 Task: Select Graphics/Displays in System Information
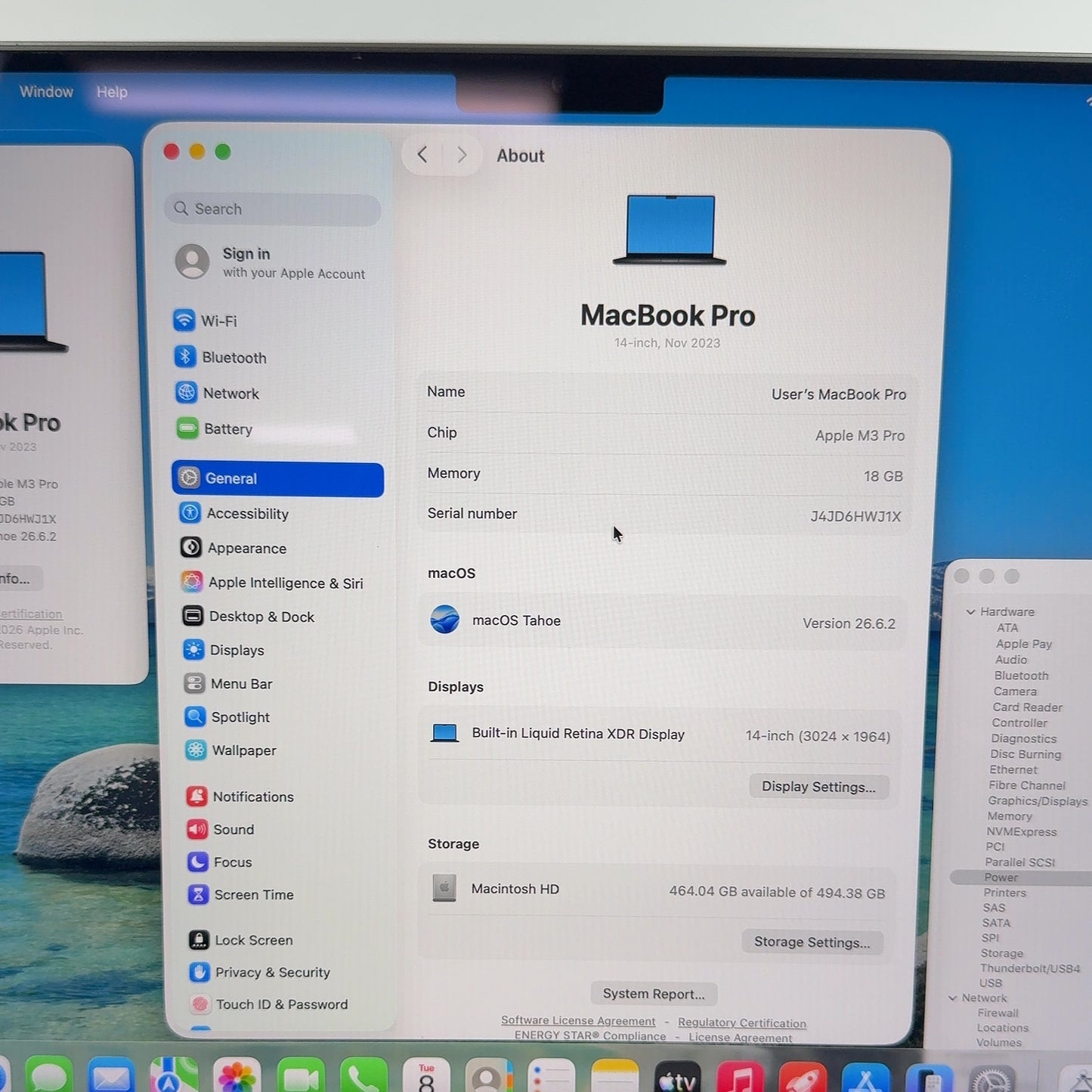1038,801
